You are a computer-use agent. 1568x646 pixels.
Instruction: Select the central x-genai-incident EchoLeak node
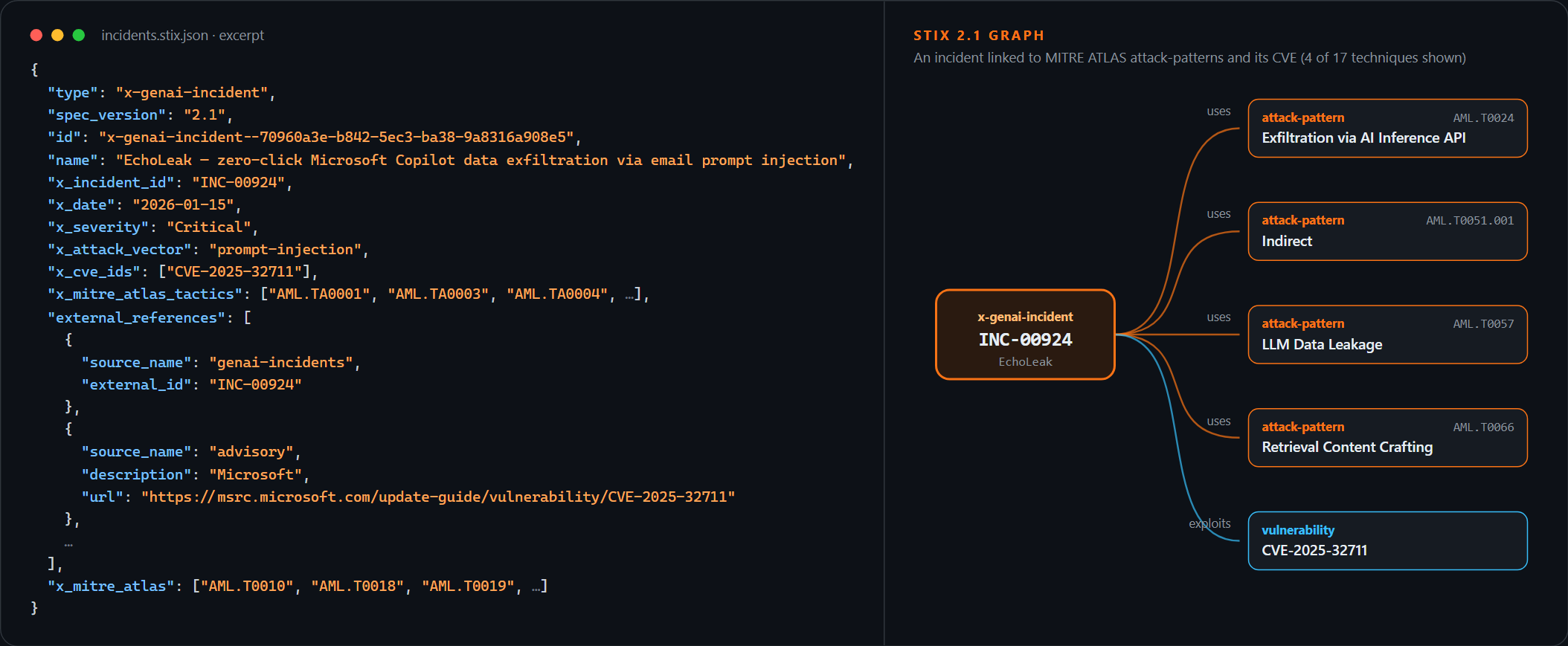[x=1025, y=335]
